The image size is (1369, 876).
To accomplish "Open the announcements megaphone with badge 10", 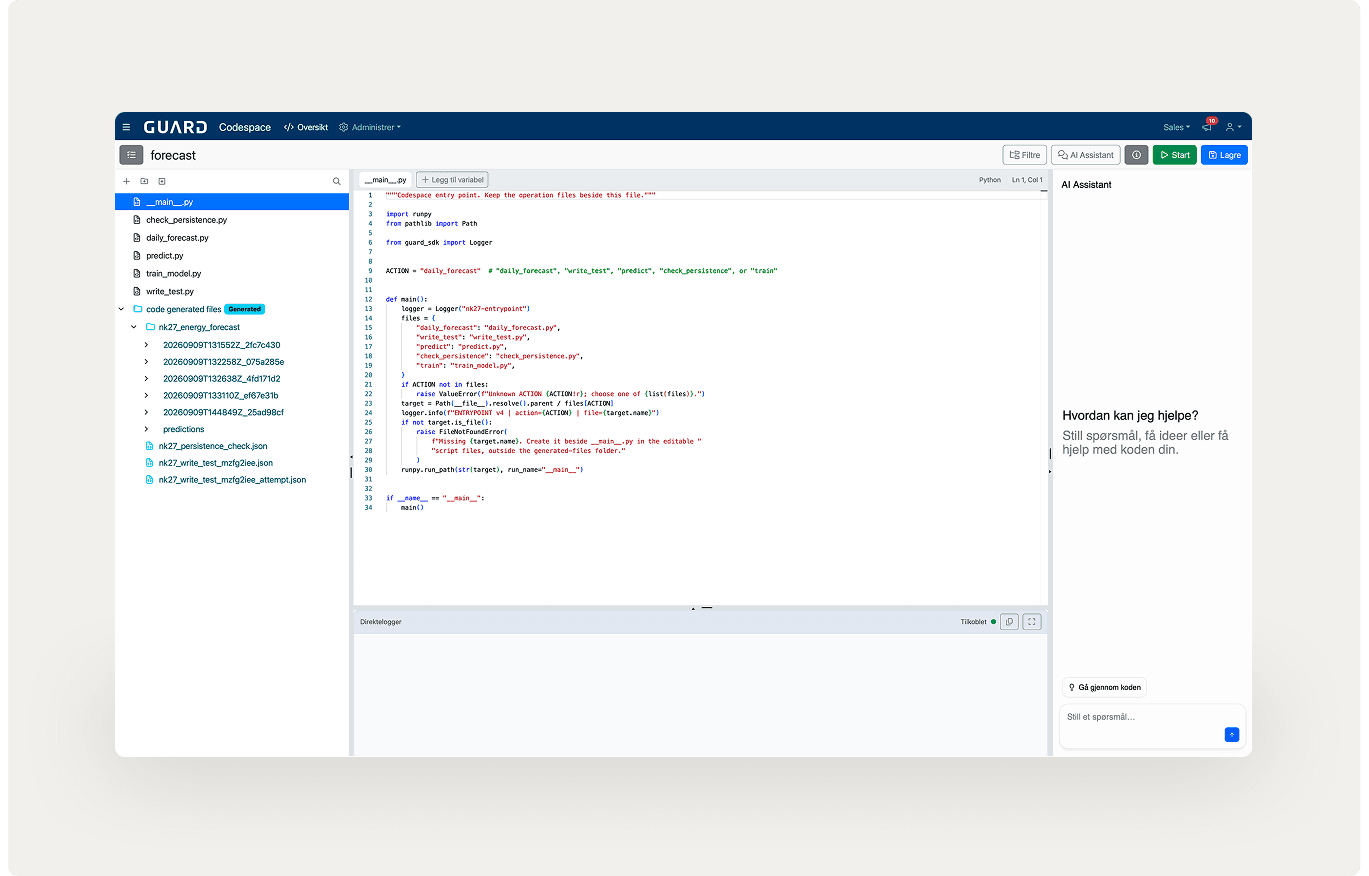I will (1207, 127).
